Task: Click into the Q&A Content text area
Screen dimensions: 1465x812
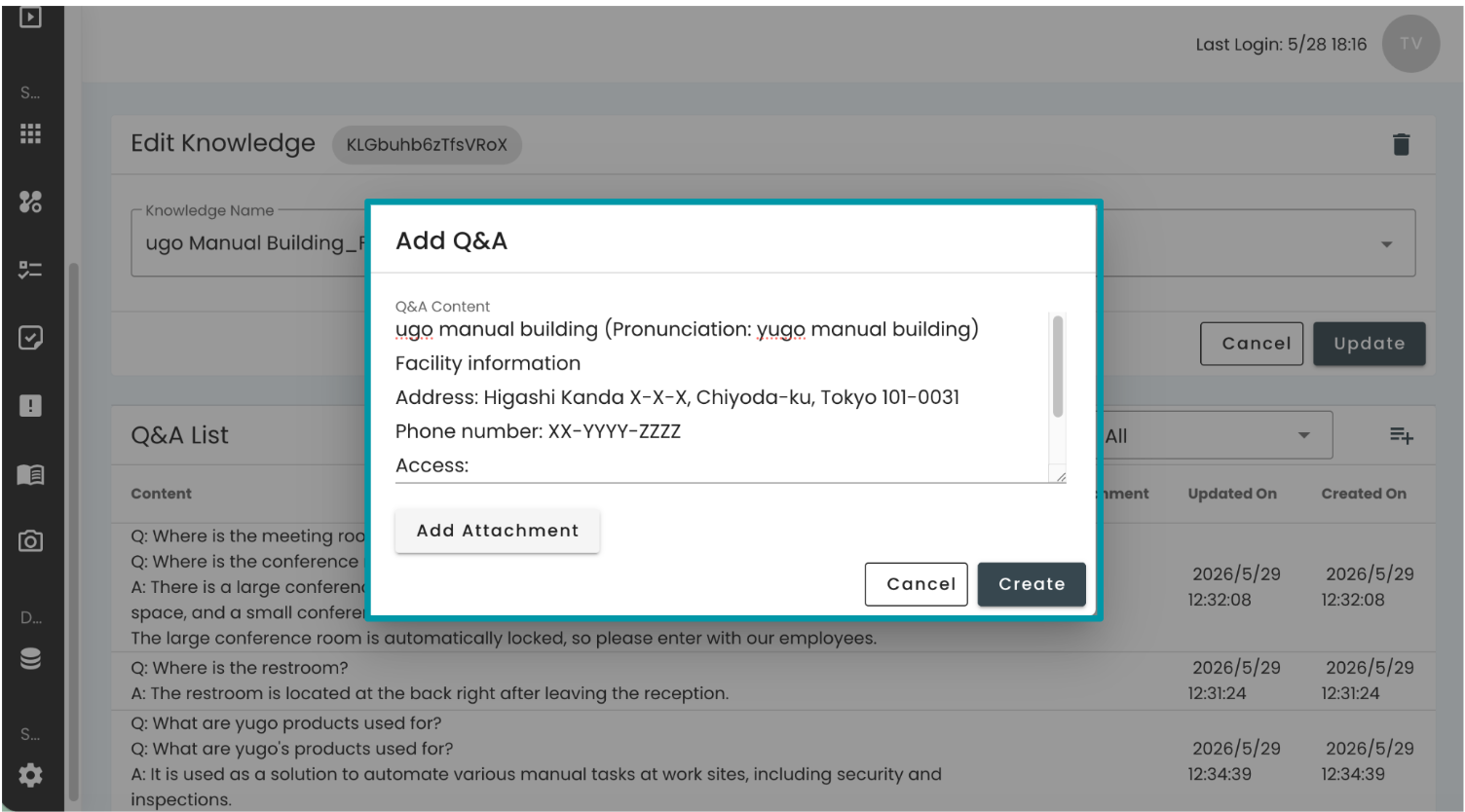Action: coord(722,397)
